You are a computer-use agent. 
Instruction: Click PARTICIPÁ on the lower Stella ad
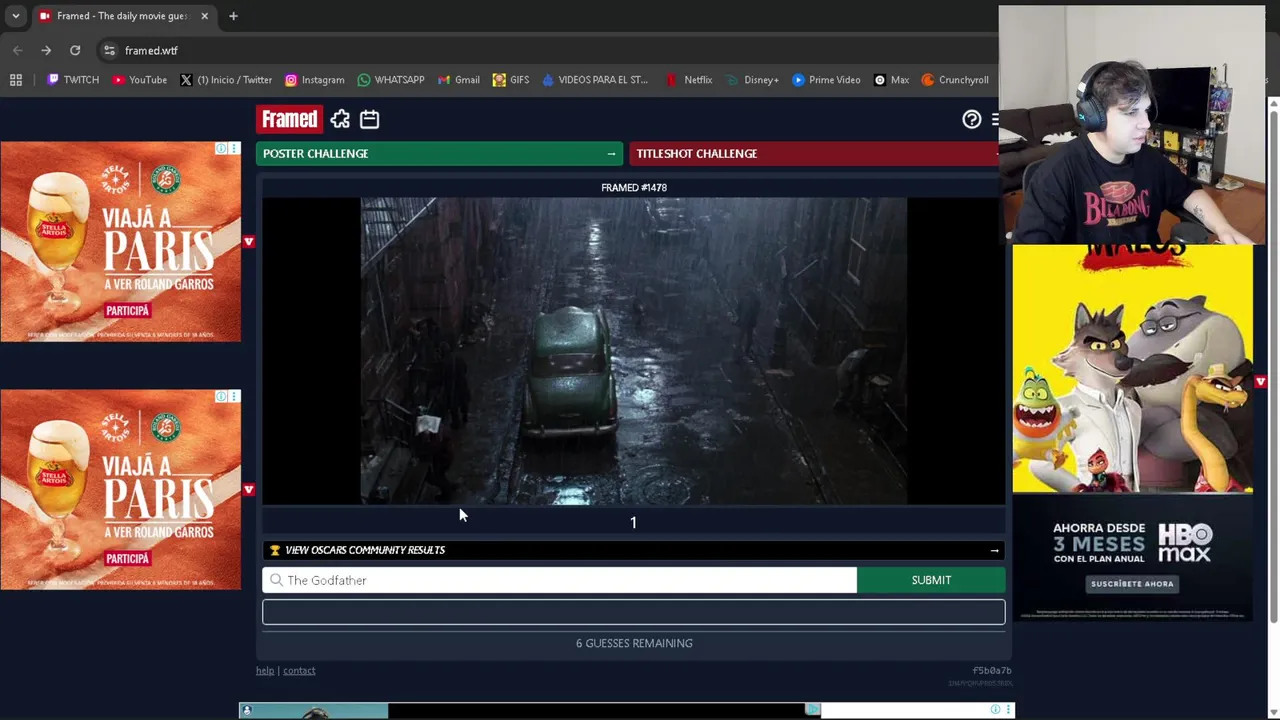tap(127, 559)
